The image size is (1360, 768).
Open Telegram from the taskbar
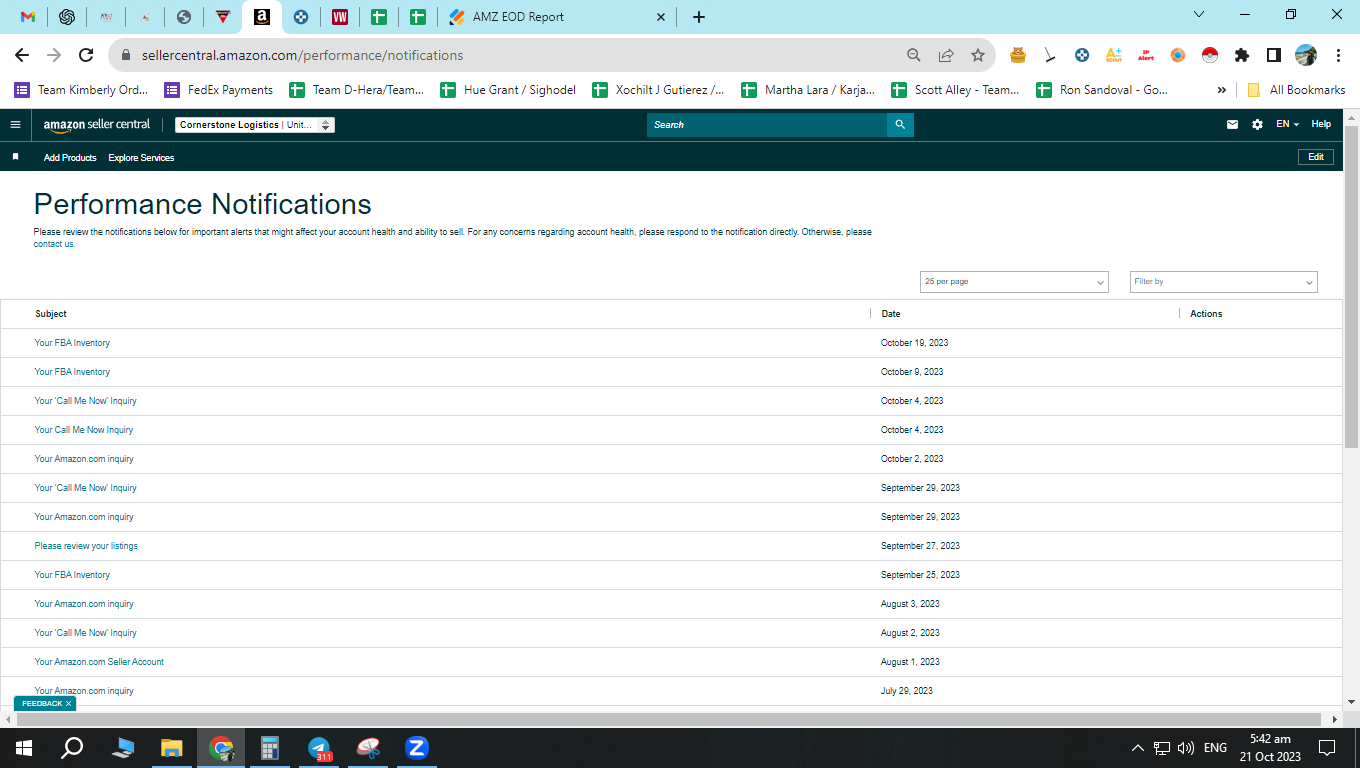[319, 748]
